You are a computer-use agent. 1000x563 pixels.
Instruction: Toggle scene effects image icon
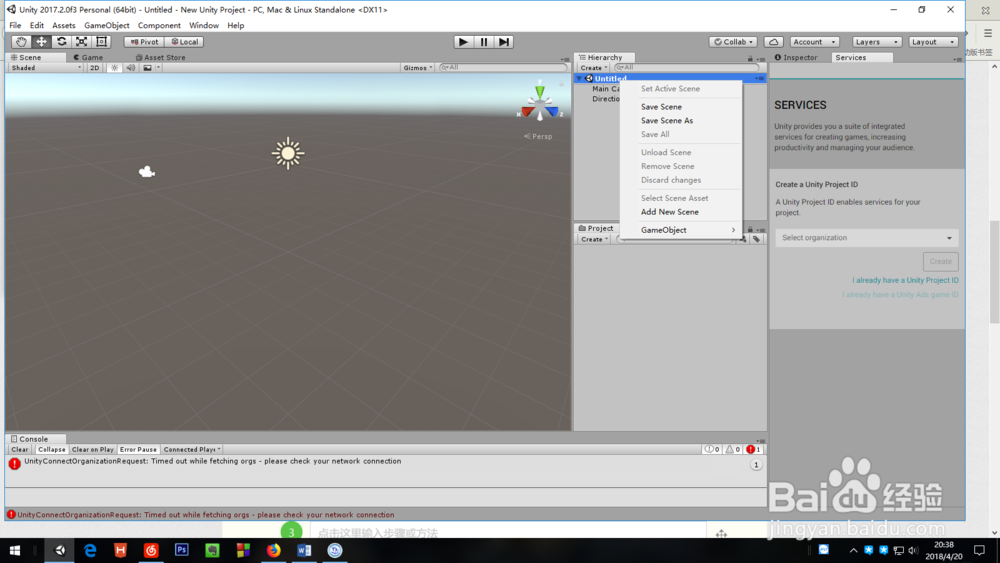click(x=147, y=68)
